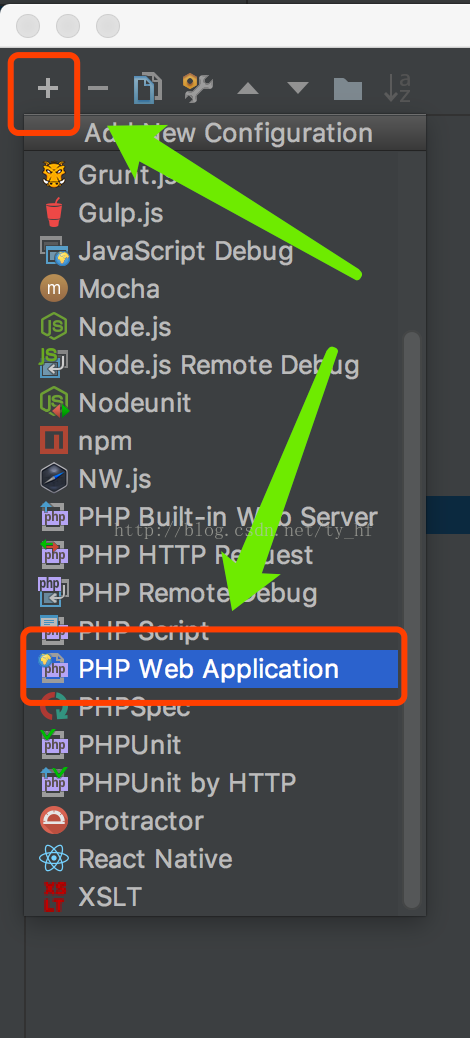Click the React Native label text
The image size is (470, 1038).
[x=156, y=859]
